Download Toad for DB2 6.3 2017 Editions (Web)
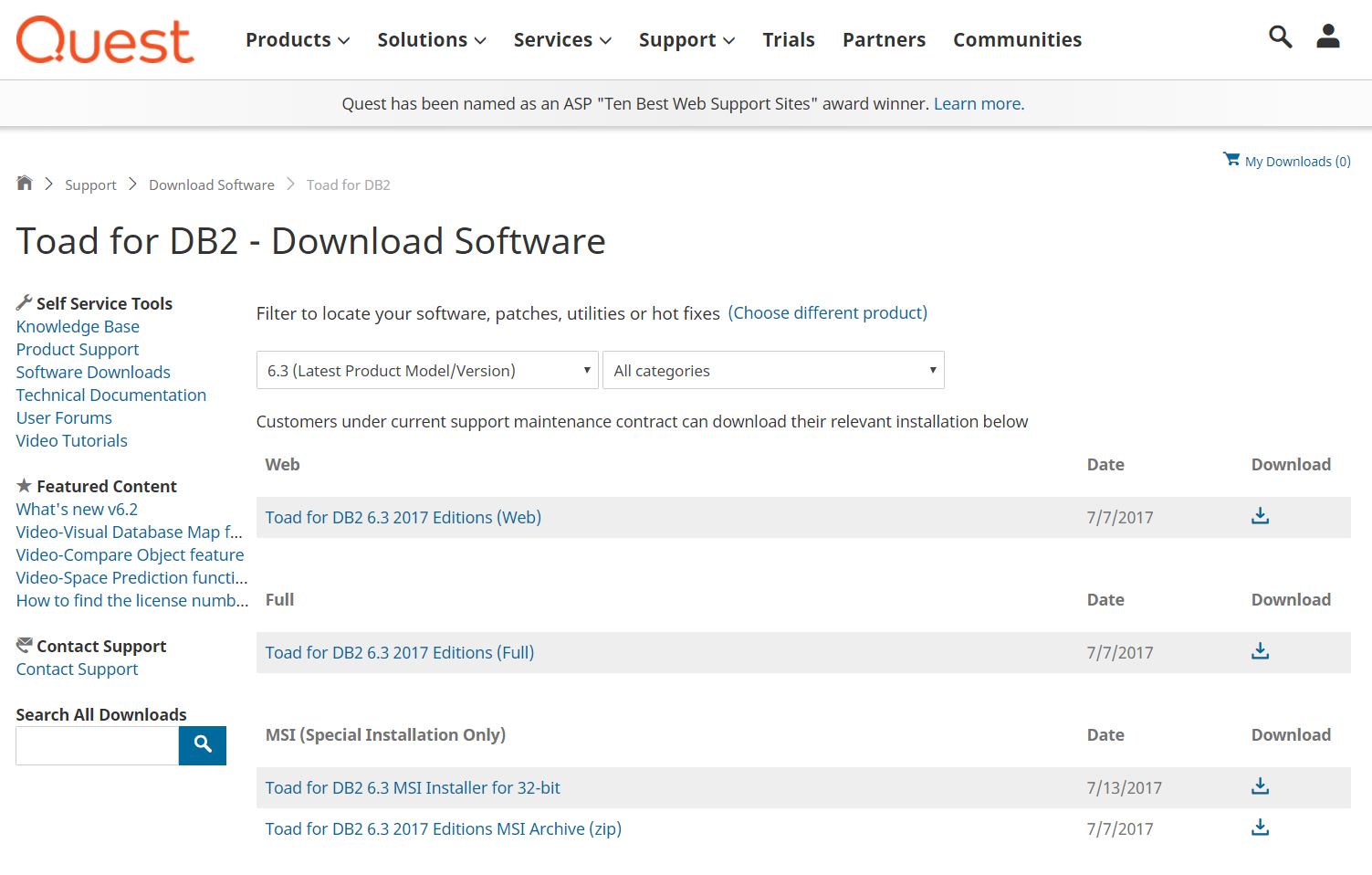Screen dimensions: 1372x875 (x=1260, y=516)
